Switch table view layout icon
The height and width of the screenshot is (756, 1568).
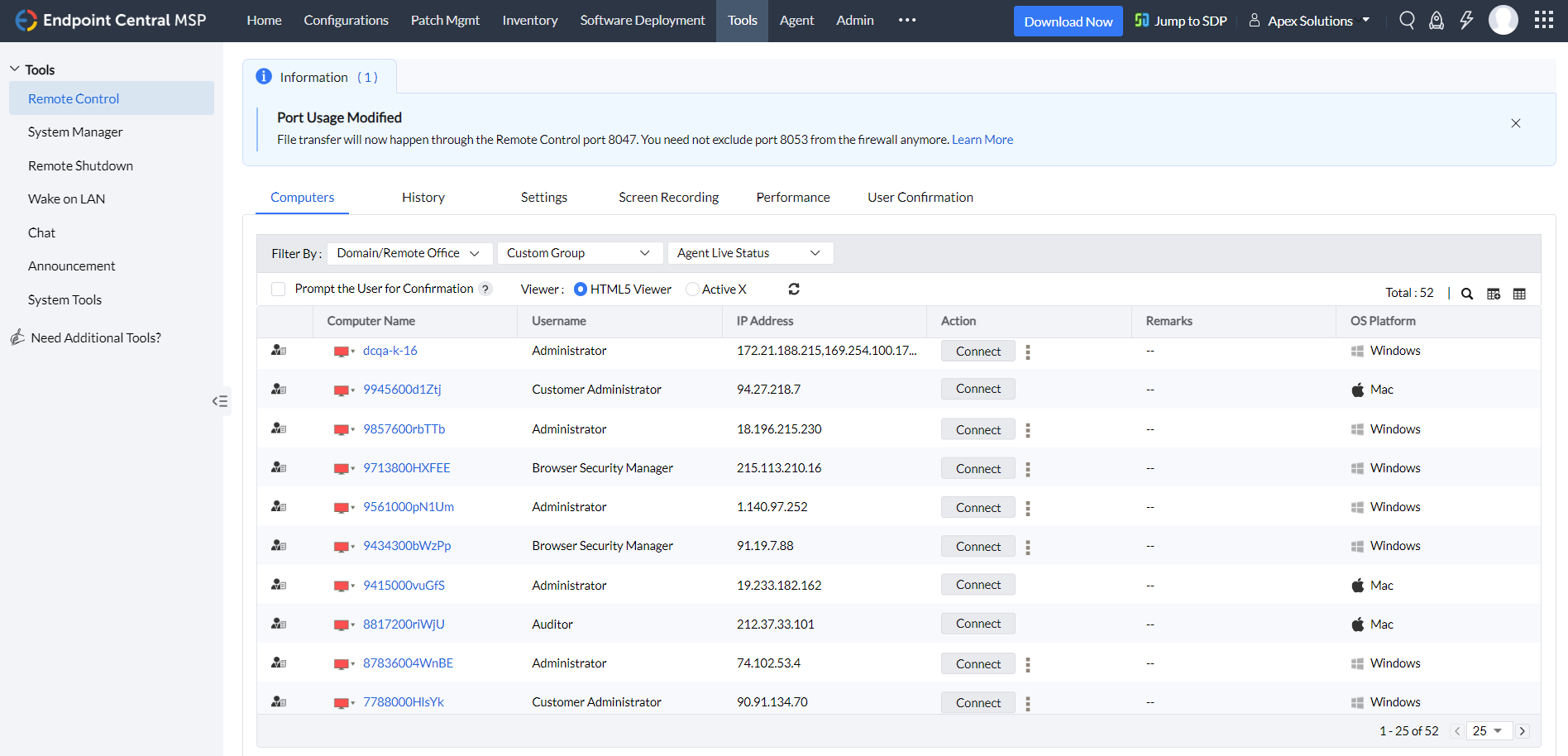[x=1519, y=294]
